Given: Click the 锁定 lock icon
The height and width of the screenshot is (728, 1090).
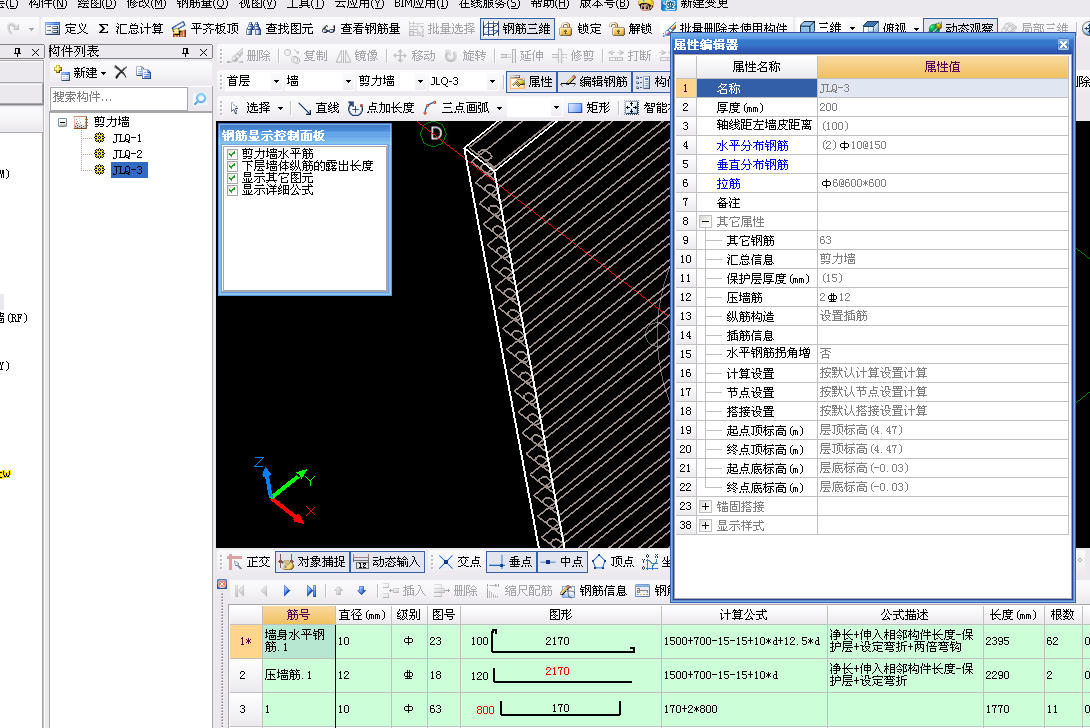Looking at the screenshot, I should pos(580,29).
